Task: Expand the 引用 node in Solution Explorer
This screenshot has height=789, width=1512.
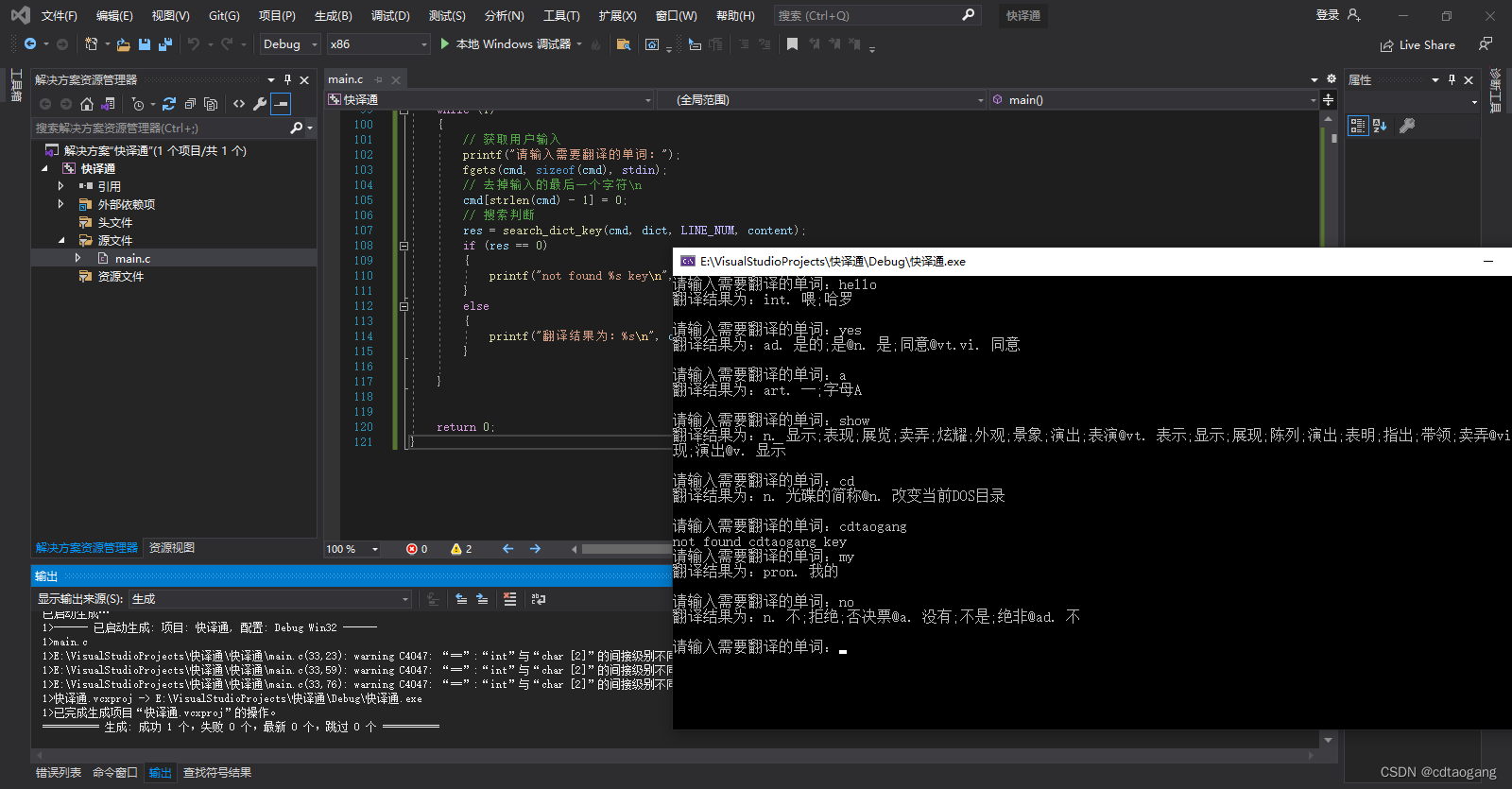Action: (61, 186)
